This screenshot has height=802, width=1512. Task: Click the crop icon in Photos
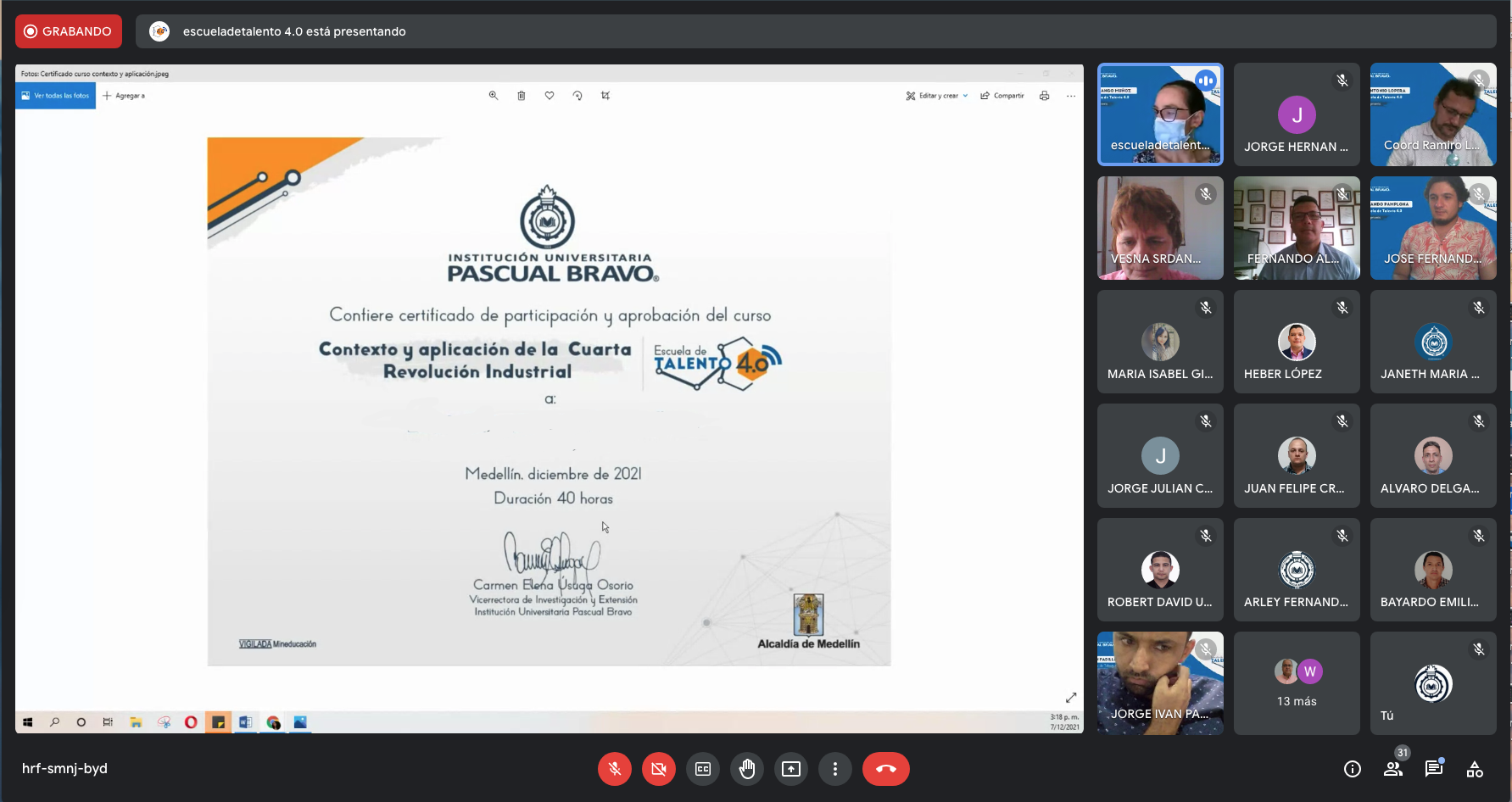point(605,96)
